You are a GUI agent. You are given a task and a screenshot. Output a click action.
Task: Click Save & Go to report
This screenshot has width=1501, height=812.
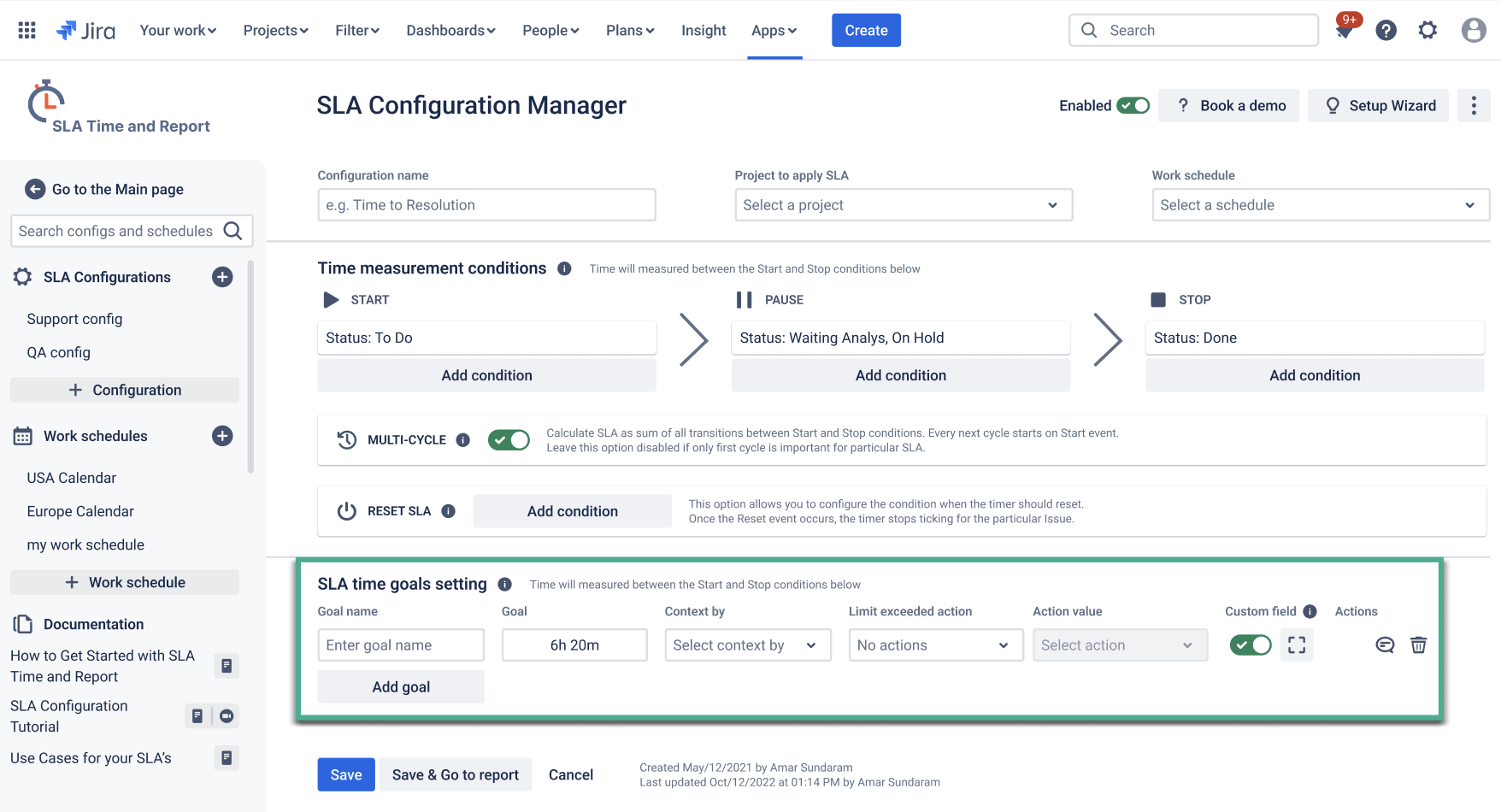455,774
